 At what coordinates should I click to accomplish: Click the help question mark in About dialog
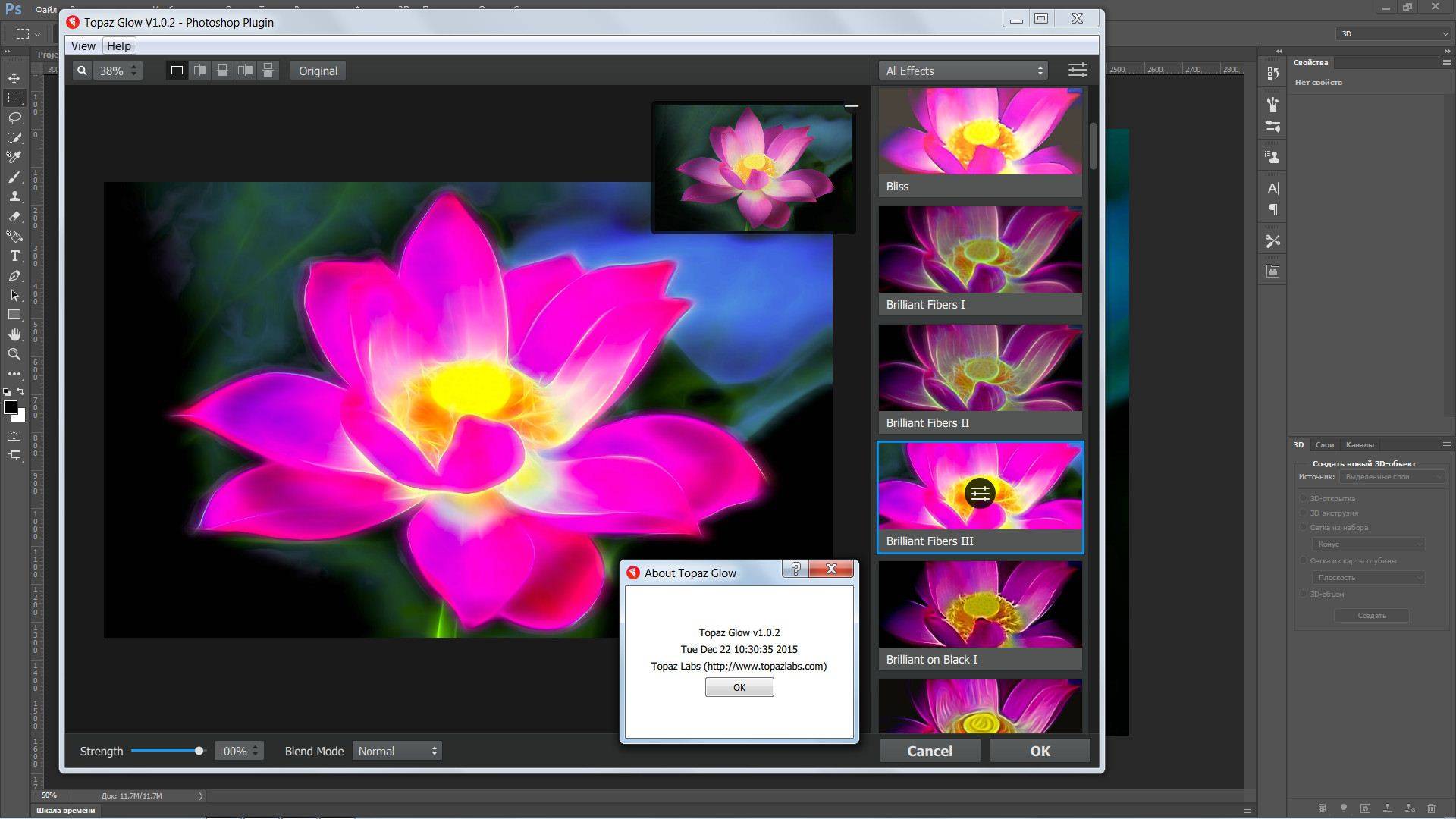click(795, 569)
